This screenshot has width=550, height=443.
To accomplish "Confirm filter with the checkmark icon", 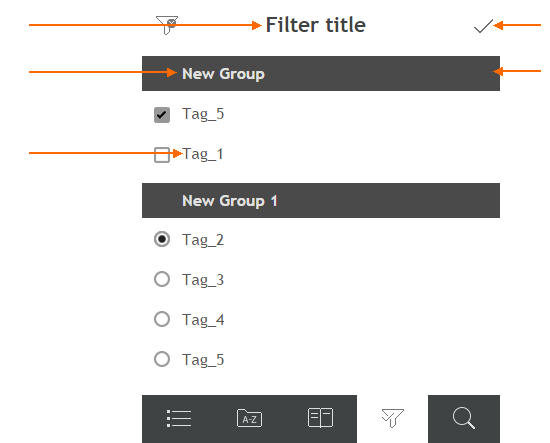I will click(x=484, y=26).
